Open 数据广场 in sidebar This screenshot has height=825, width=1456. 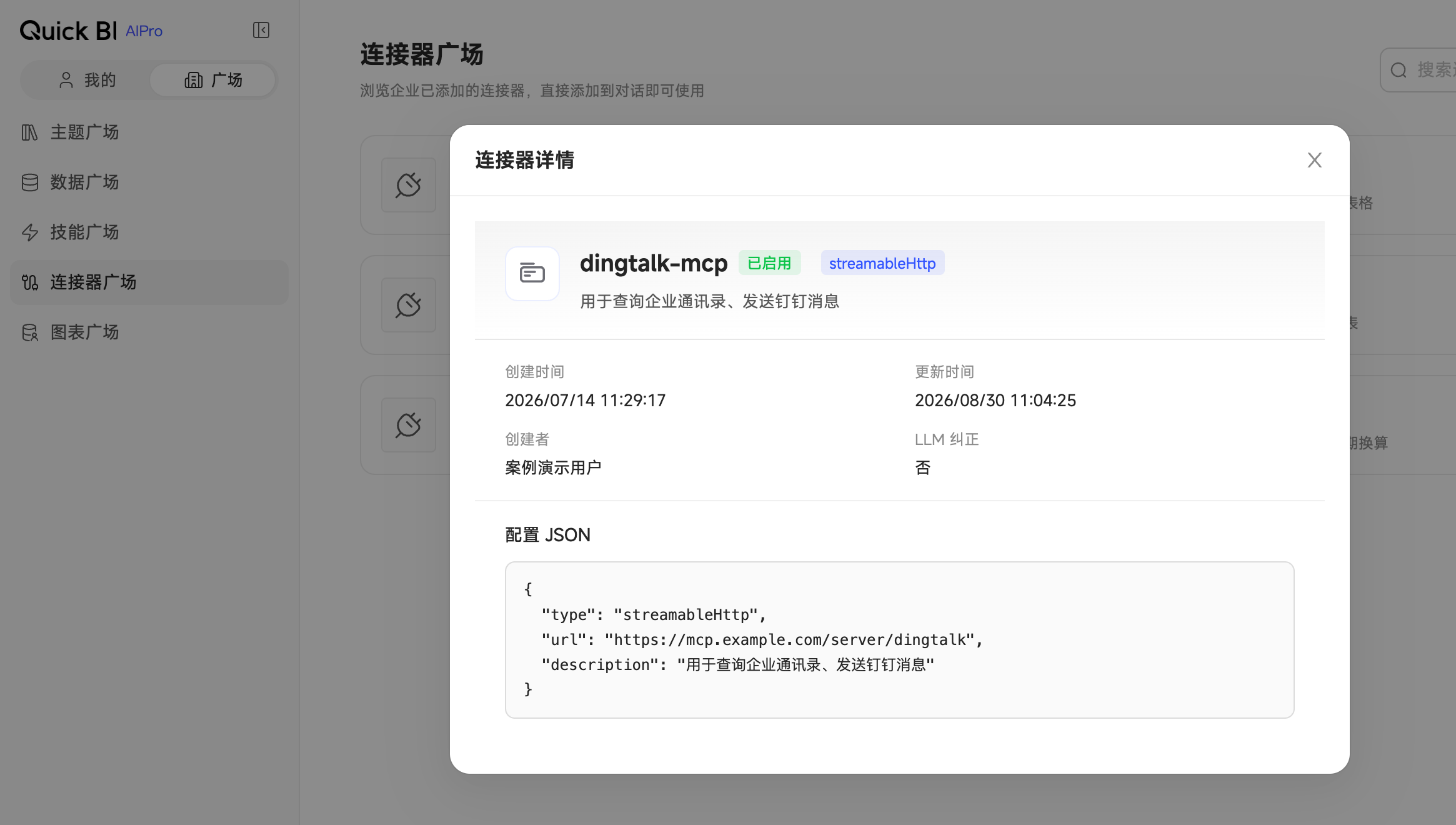point(149,182)
